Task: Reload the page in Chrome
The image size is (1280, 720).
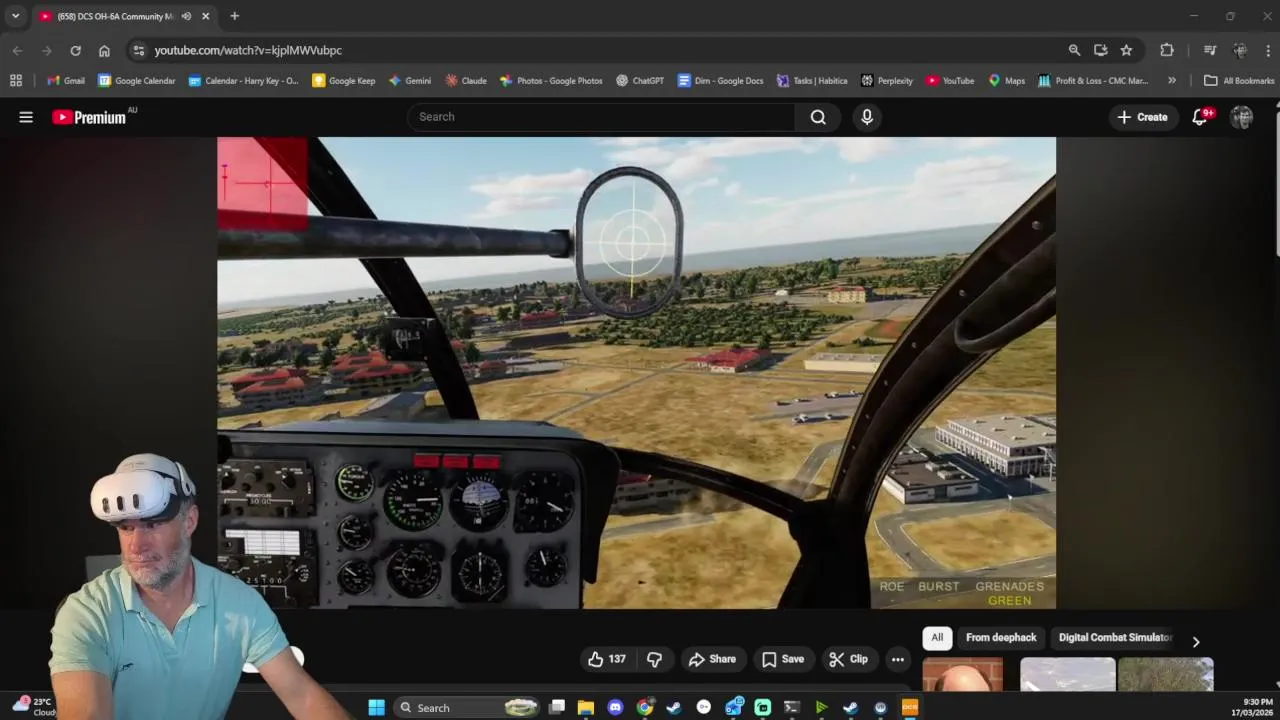Action: 75,50
